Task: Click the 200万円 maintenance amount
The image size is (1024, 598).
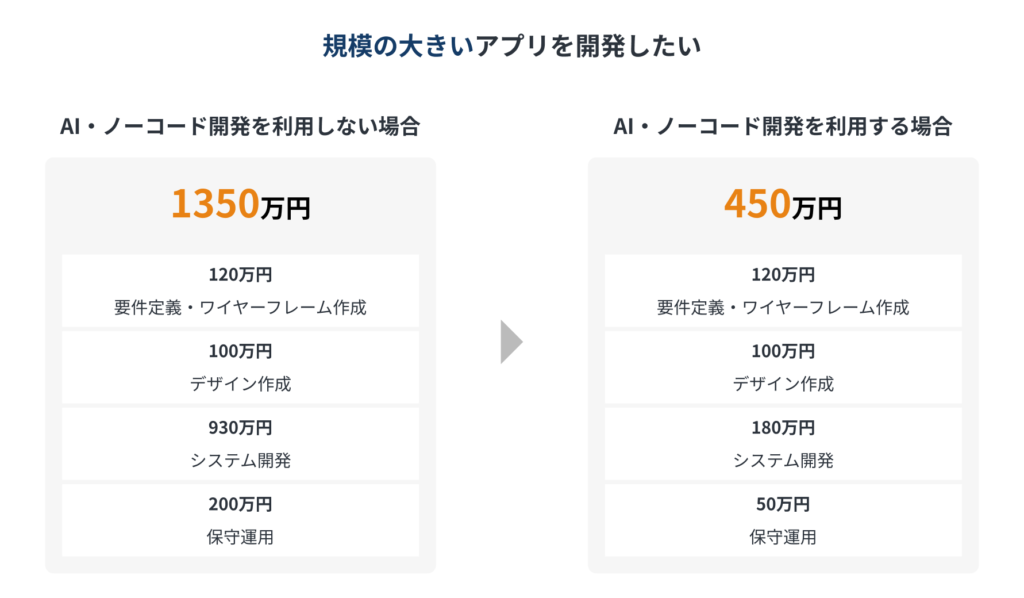Action: point(240,504)
